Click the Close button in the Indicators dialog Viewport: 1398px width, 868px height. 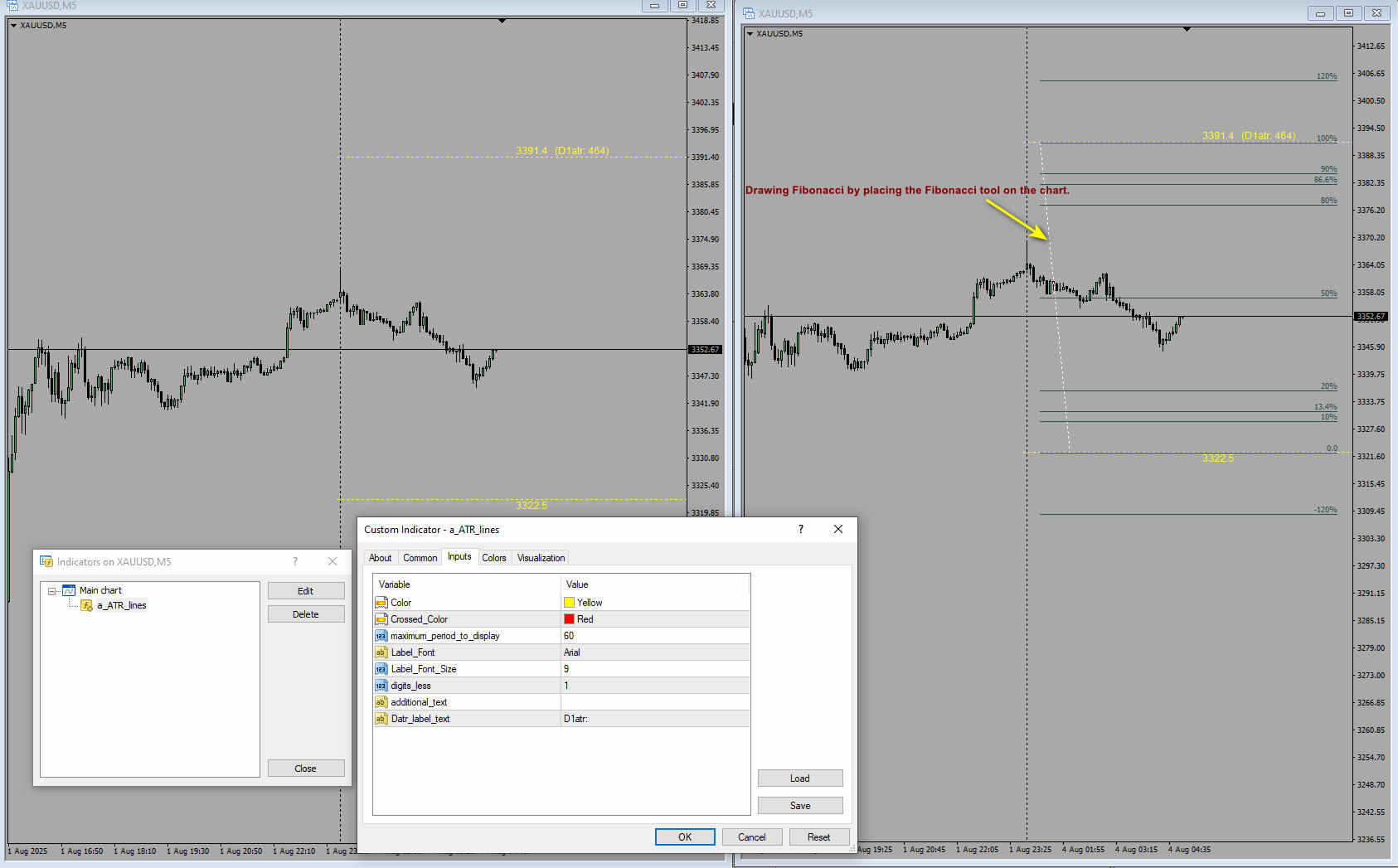(x=306, y=768)
